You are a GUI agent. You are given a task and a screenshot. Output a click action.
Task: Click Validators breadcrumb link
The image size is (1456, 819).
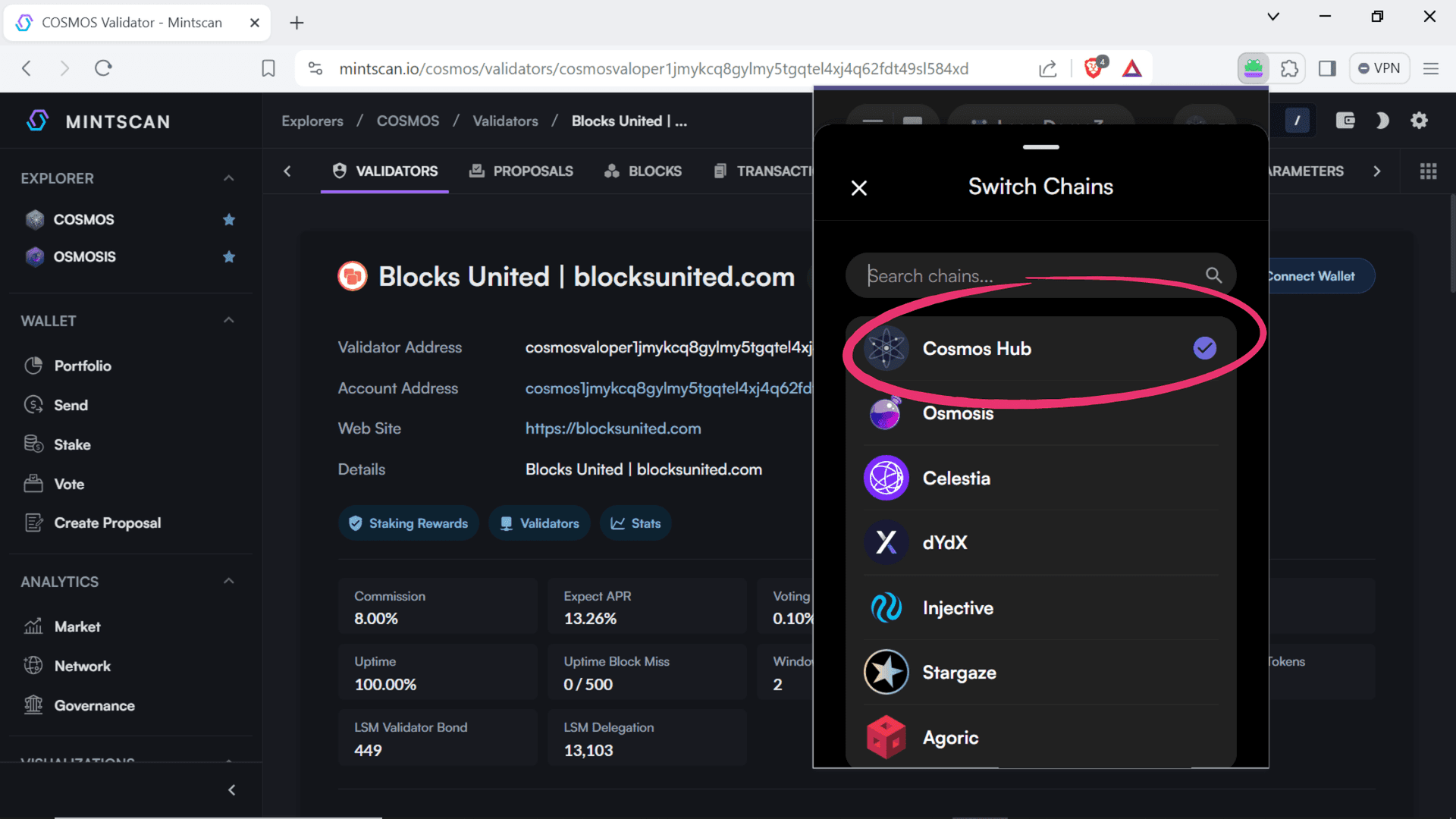[x=505, y=121]
